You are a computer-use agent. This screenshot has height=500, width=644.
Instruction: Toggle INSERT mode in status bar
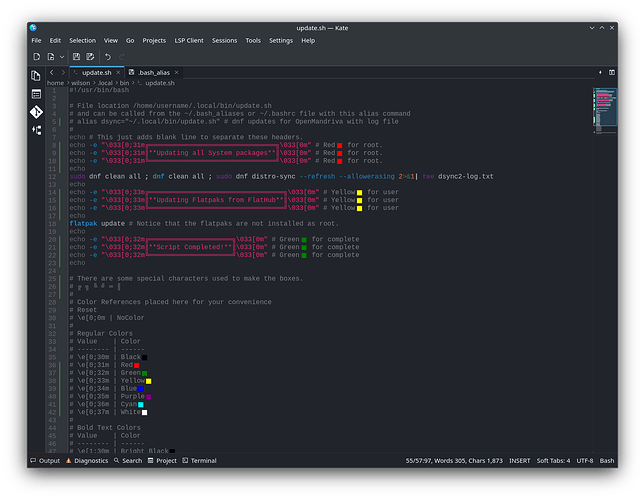click(x=520, y=461)
